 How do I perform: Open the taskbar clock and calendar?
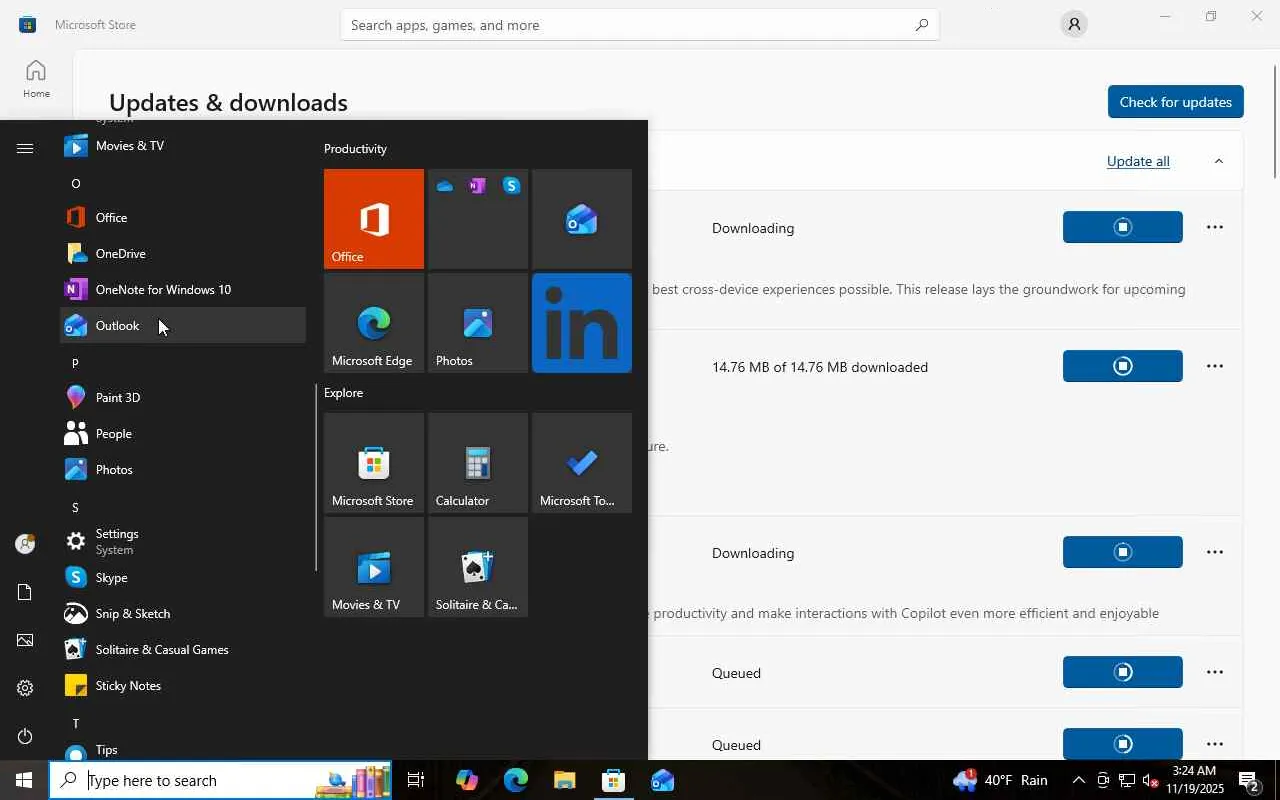tap(1194, 780)
